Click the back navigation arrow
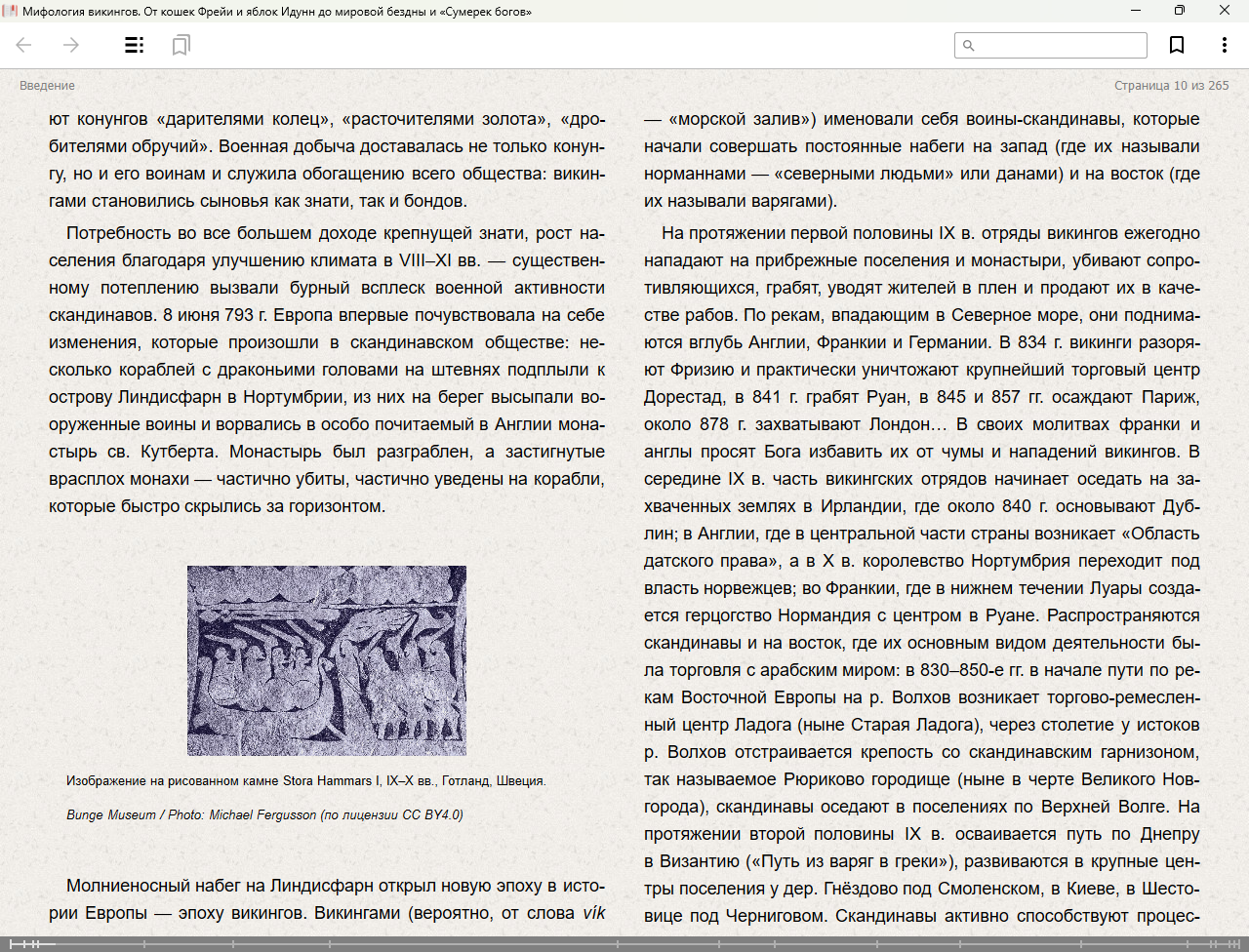 coord(24,45)
